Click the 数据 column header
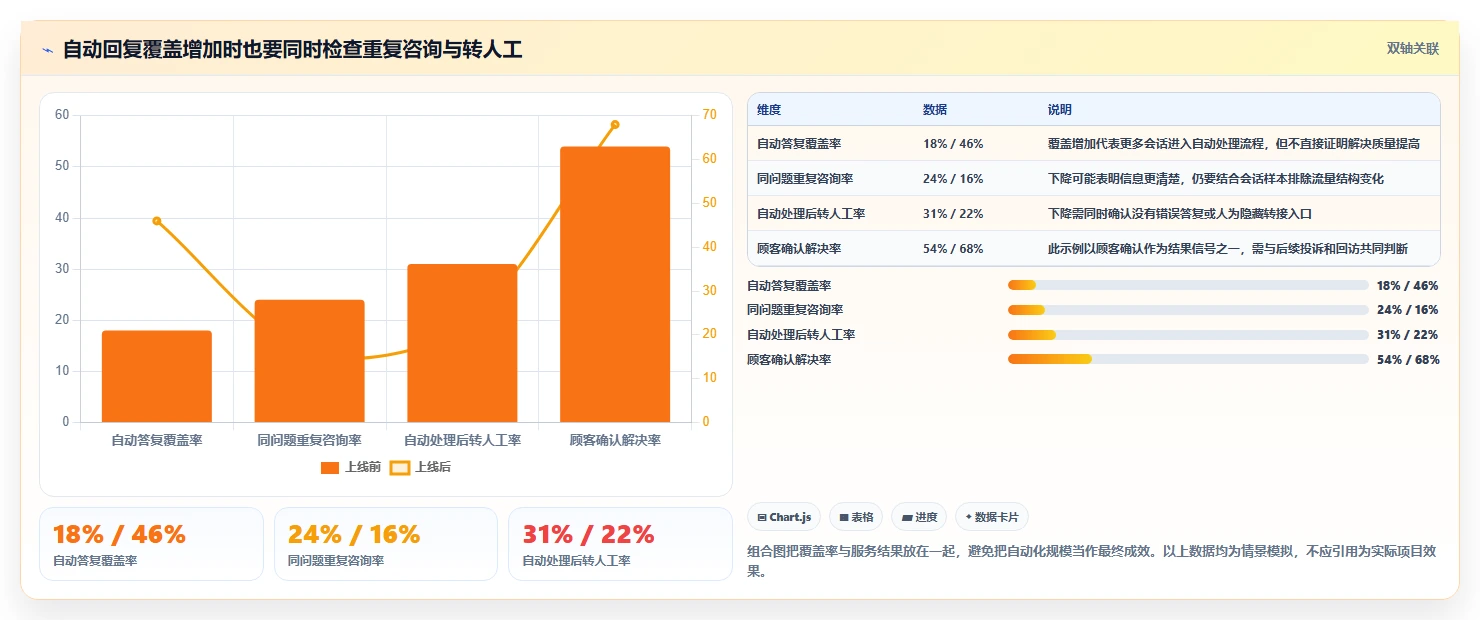This screenshot has height=620, width=1480. (935, 110)
